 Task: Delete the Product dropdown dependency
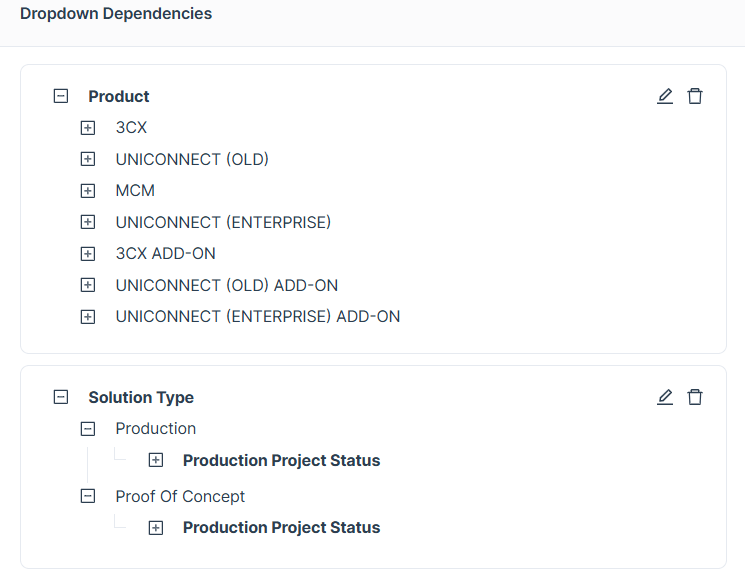pos(695,96)
